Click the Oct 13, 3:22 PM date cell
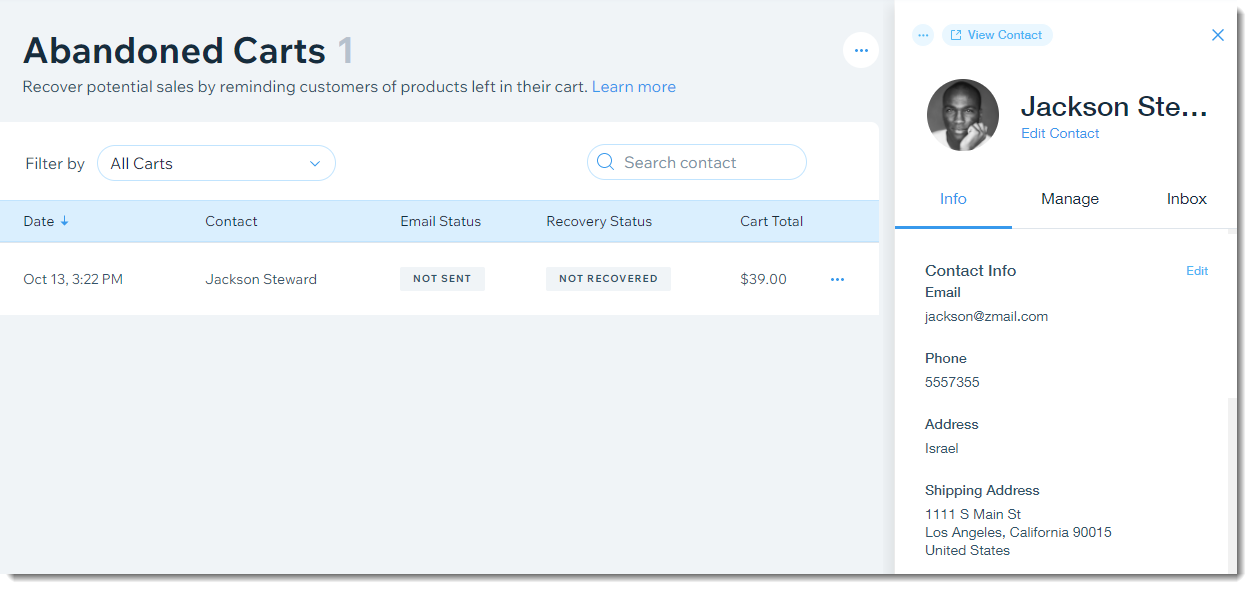Viewport: 1252px width, 589px height. (x=73, y=279)
